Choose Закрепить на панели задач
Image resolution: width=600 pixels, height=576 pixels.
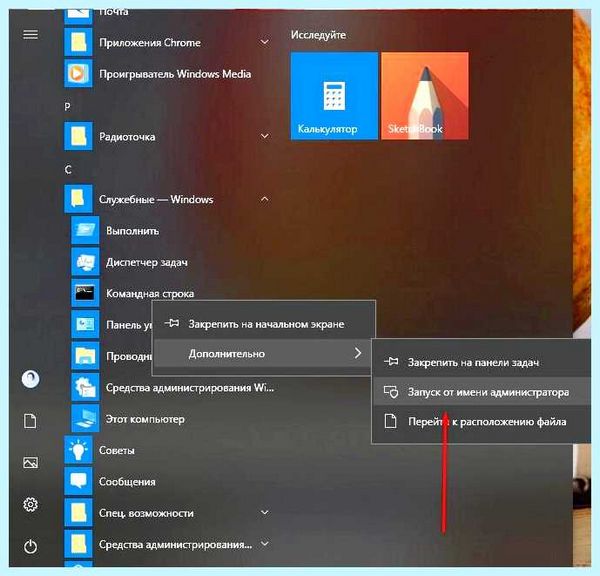[x=481, y=362]
